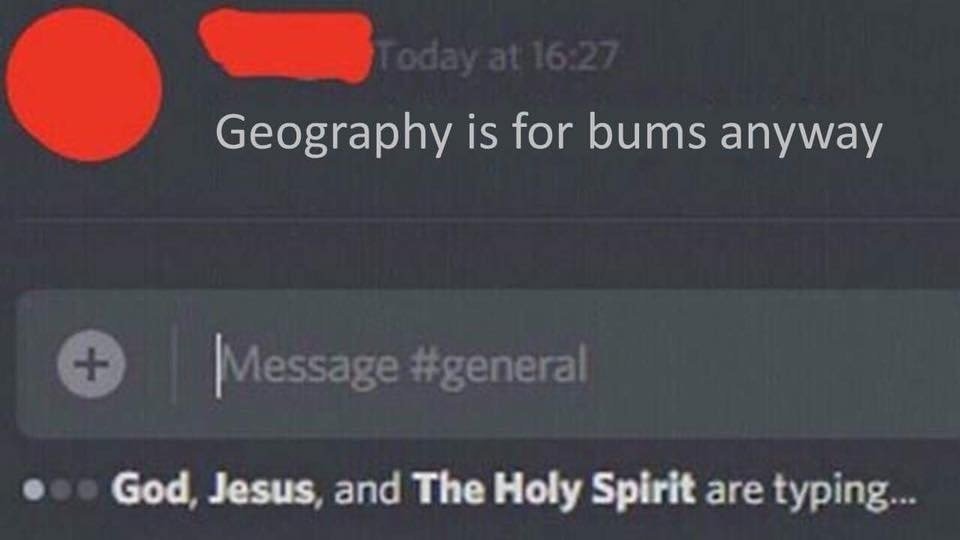Viewport: 960px width, 540px height.
Task: Click the are typing... status text
Action: 812,492
